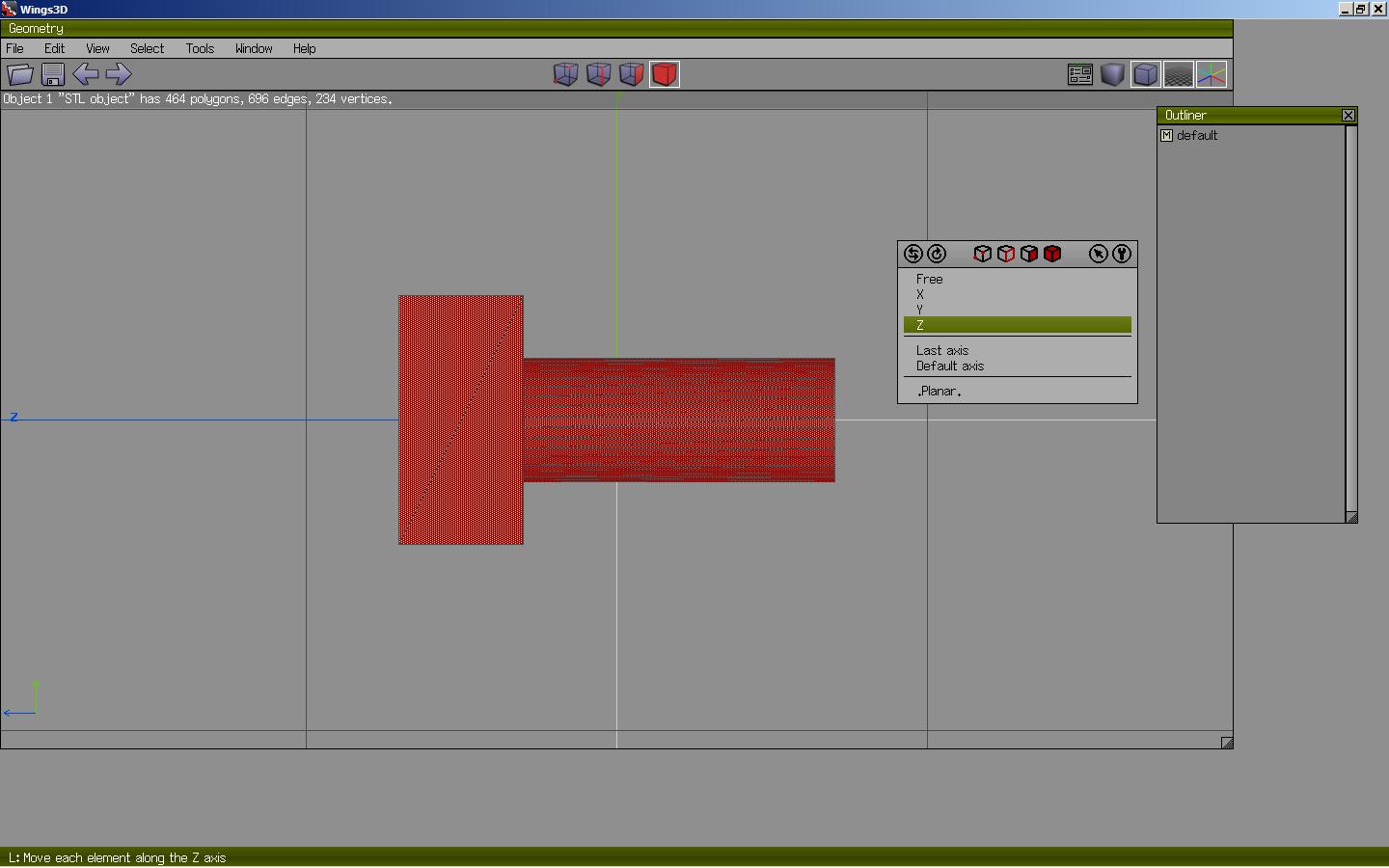Open the preferences list icon in toolbar

click(x=1080, y=74)
